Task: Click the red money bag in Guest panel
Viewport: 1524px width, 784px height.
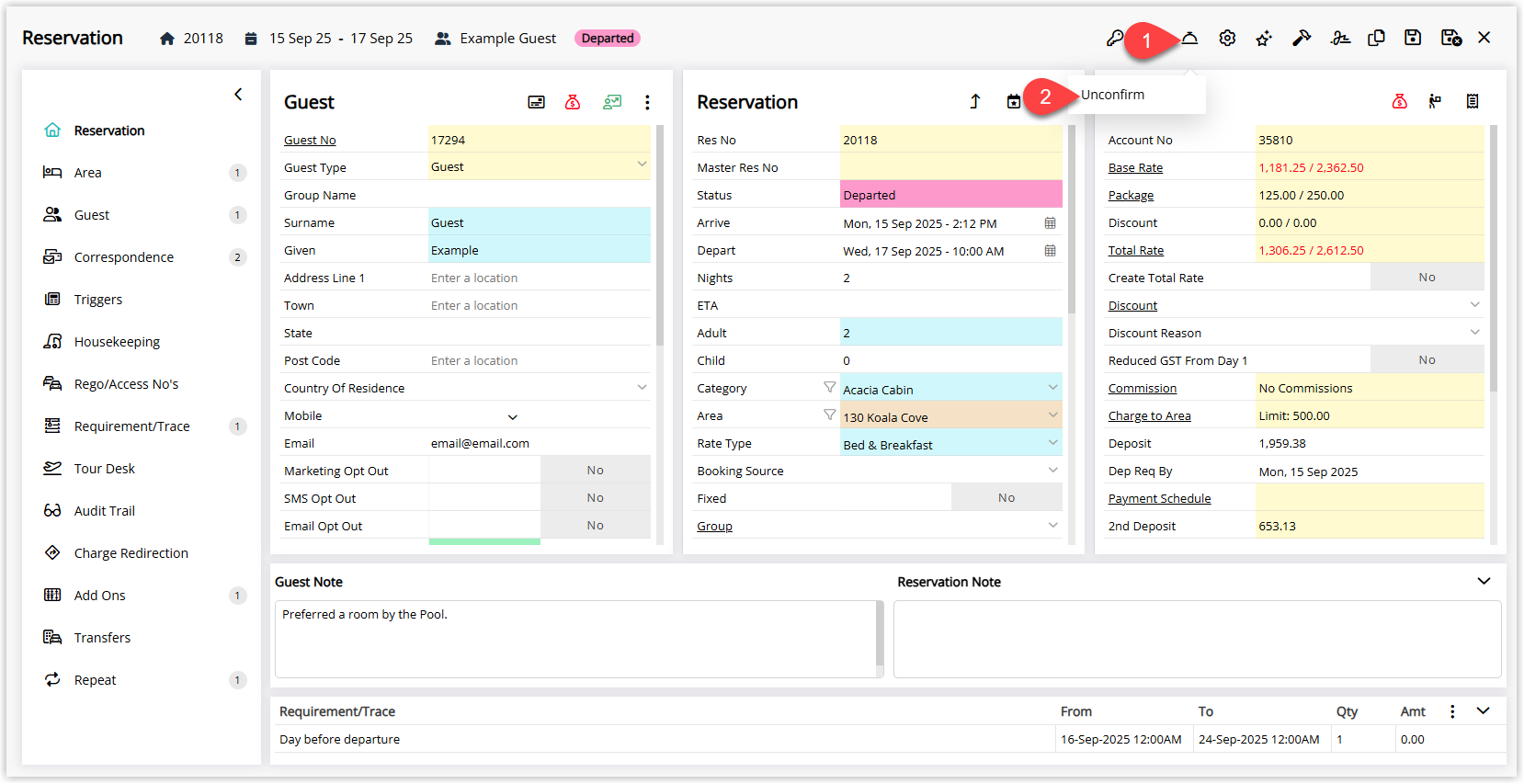Action: pyautogui.click(x=573, y=102)
